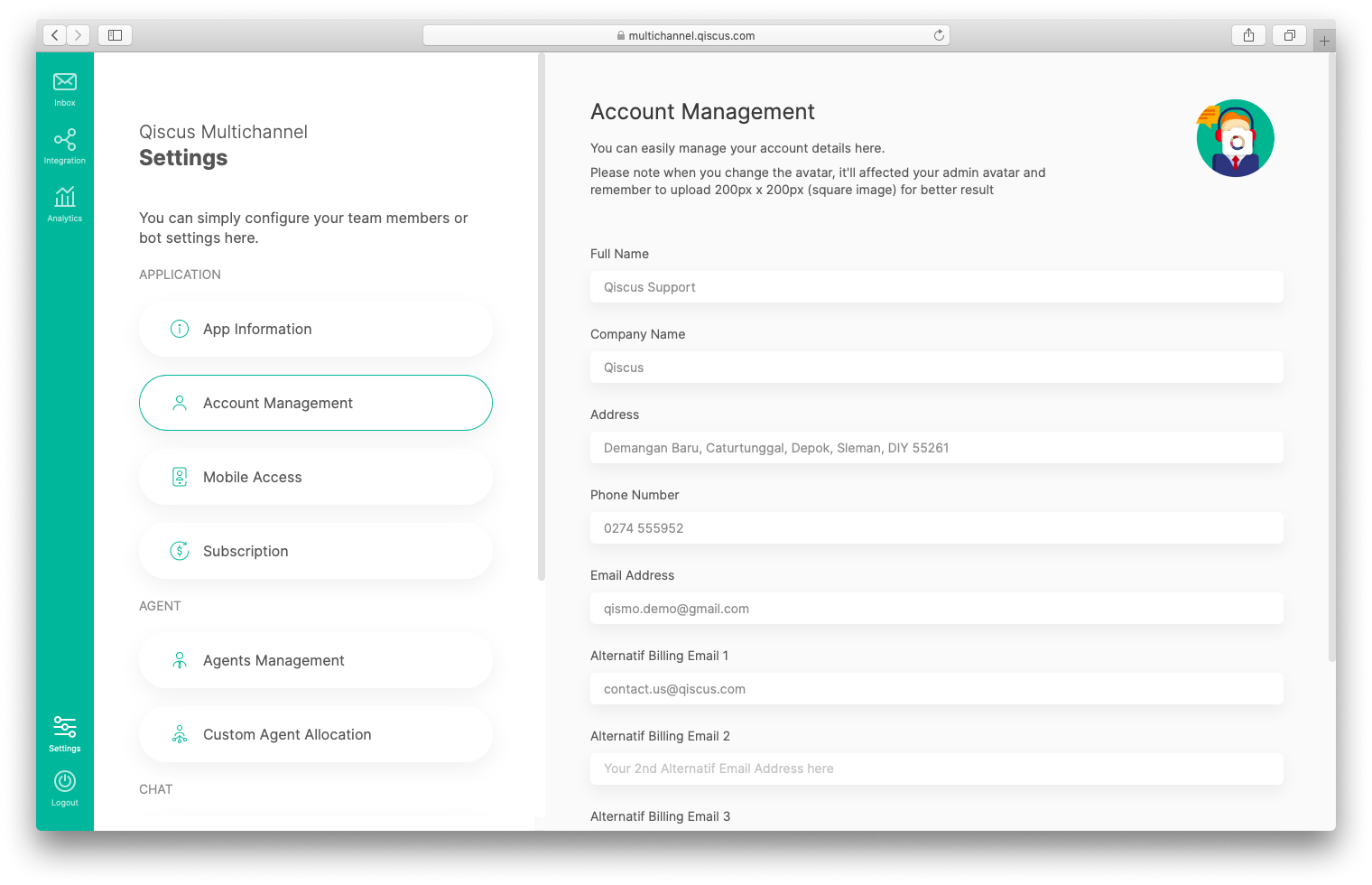Click the Account Management person icon

(x=180, y=403)
